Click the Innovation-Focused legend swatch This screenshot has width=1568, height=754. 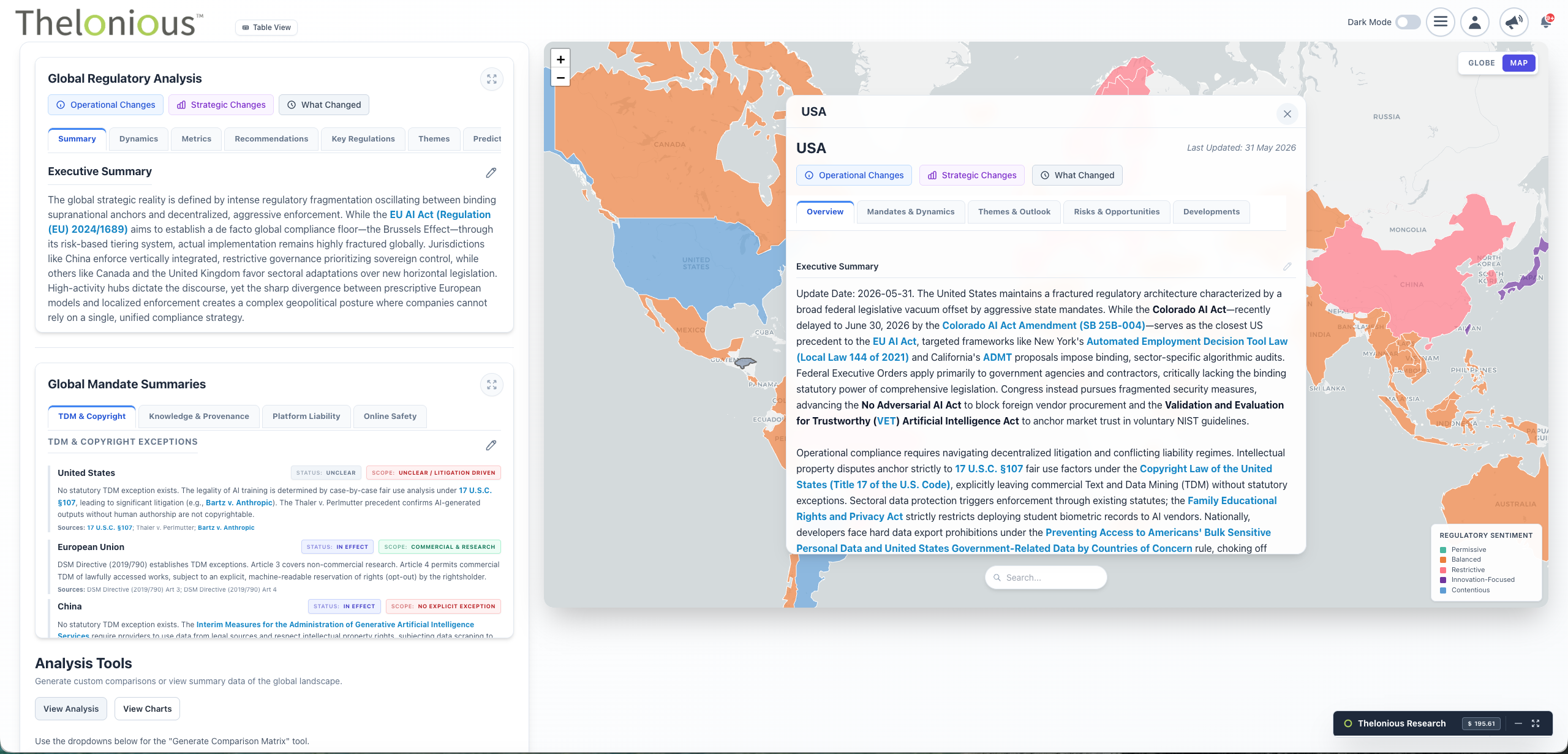click(1444, 580)
